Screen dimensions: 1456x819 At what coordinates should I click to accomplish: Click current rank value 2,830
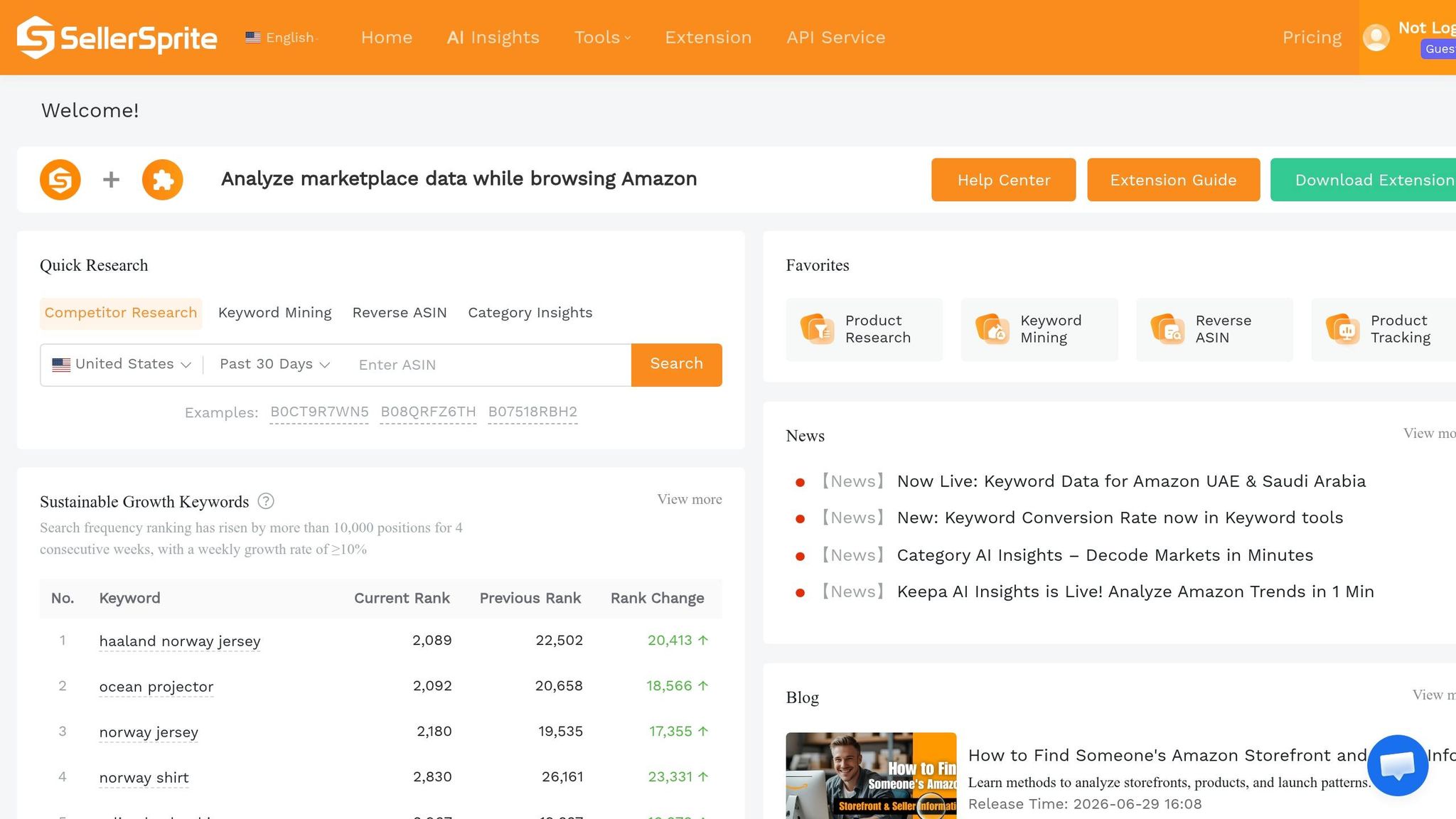point(432,777)
